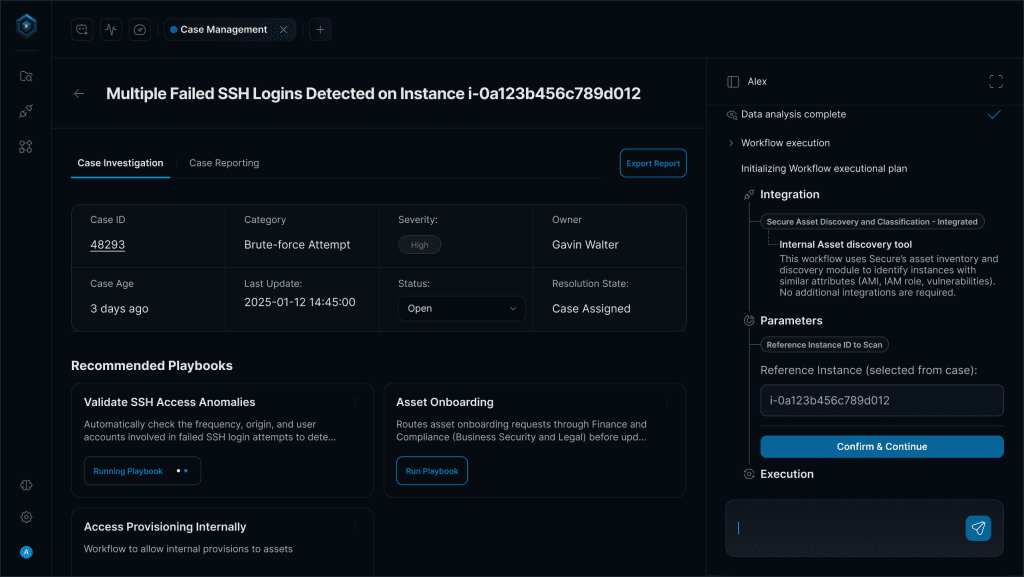Click the activity pulse monitor icon
The width and height of the screenshot is (1024, 577).
111,30
